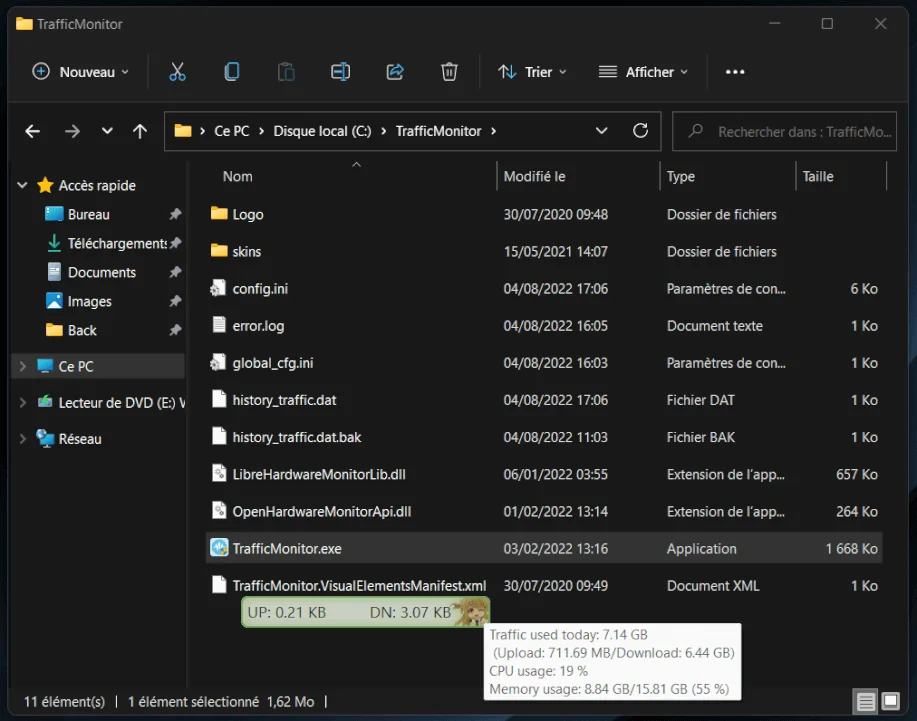
Task: Click the LibreHardwareMonitorLib.dll file icon
Action: coord(219,474)
